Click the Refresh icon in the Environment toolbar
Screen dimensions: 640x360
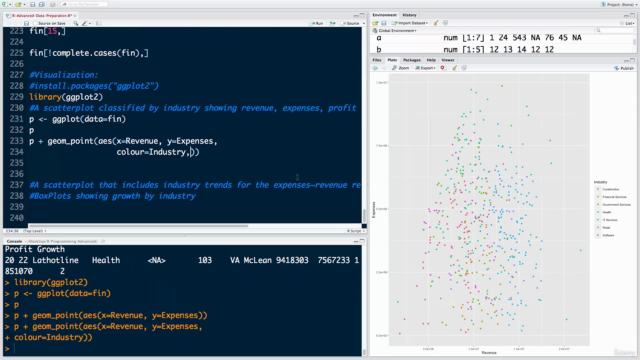[445, 23]
